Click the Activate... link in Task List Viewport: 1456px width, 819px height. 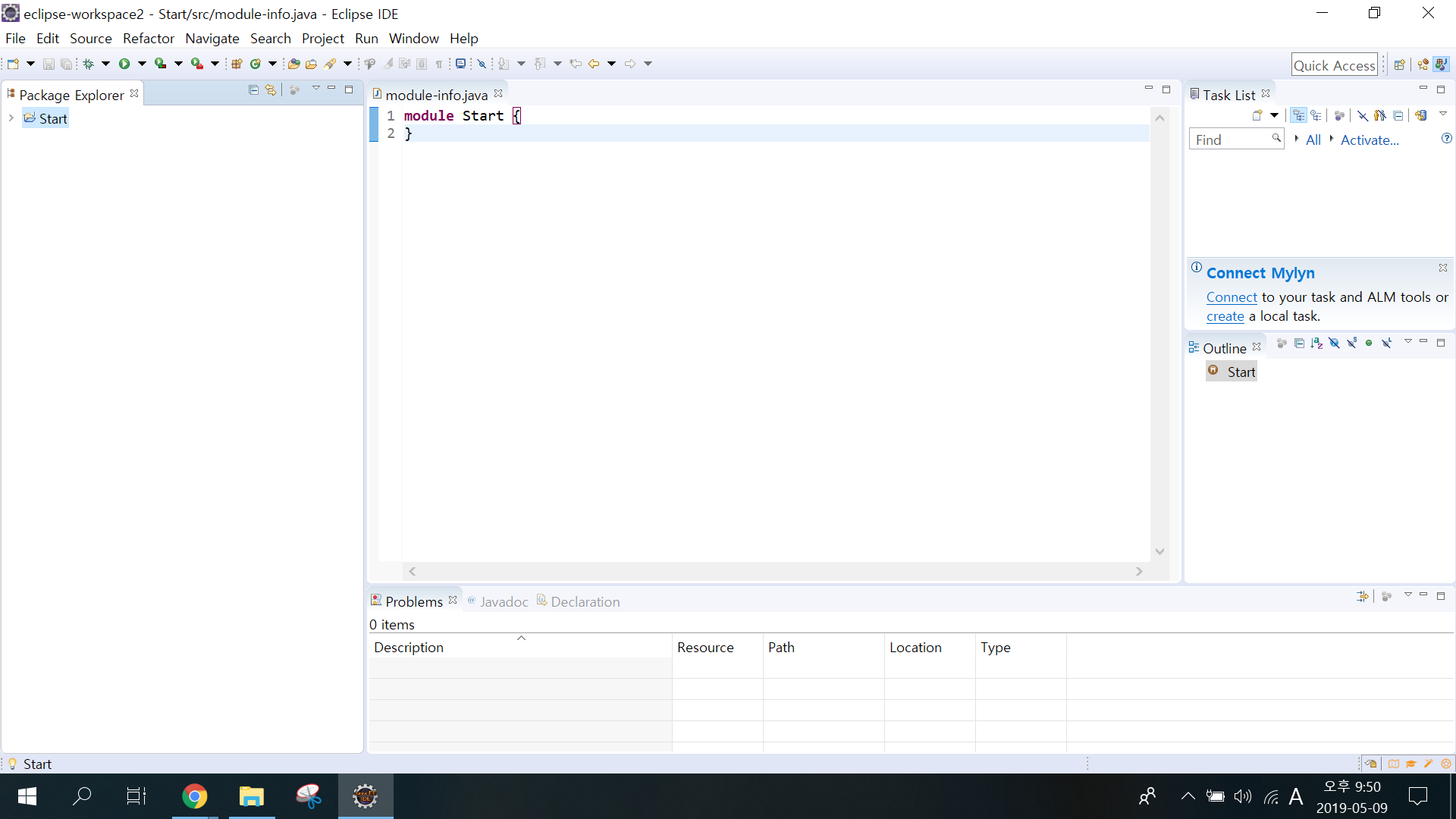click(x=1369, y=140)
